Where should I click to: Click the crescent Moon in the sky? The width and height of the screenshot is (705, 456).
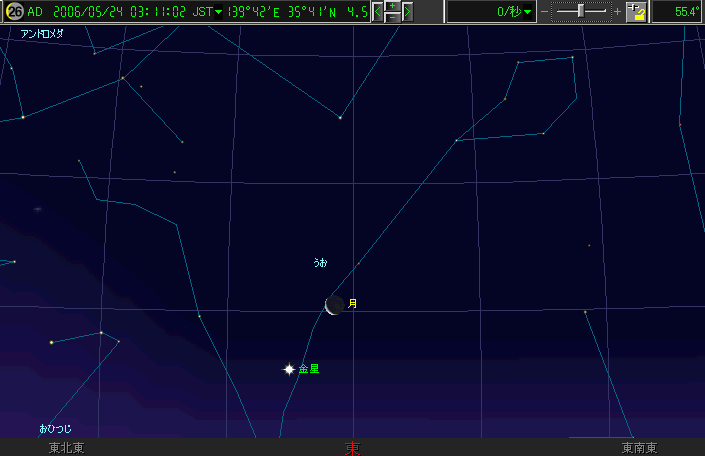click(334, 305)
